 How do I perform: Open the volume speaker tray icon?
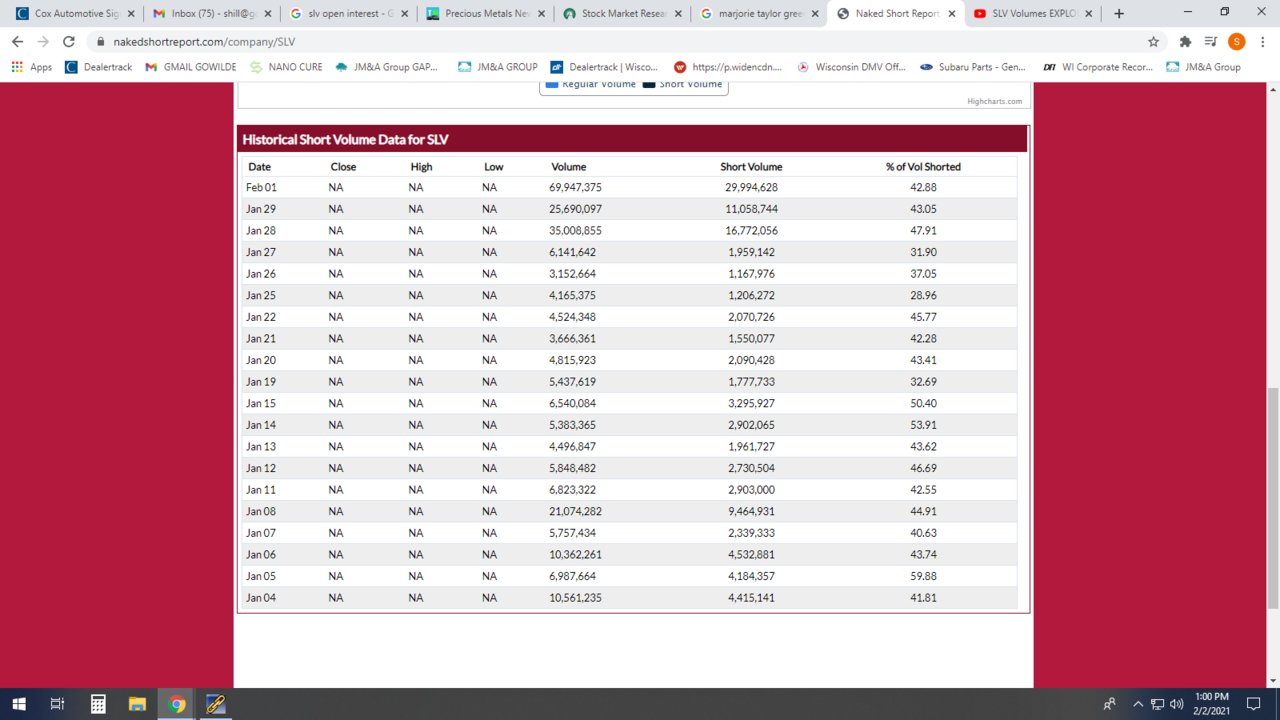(1176, 704)
